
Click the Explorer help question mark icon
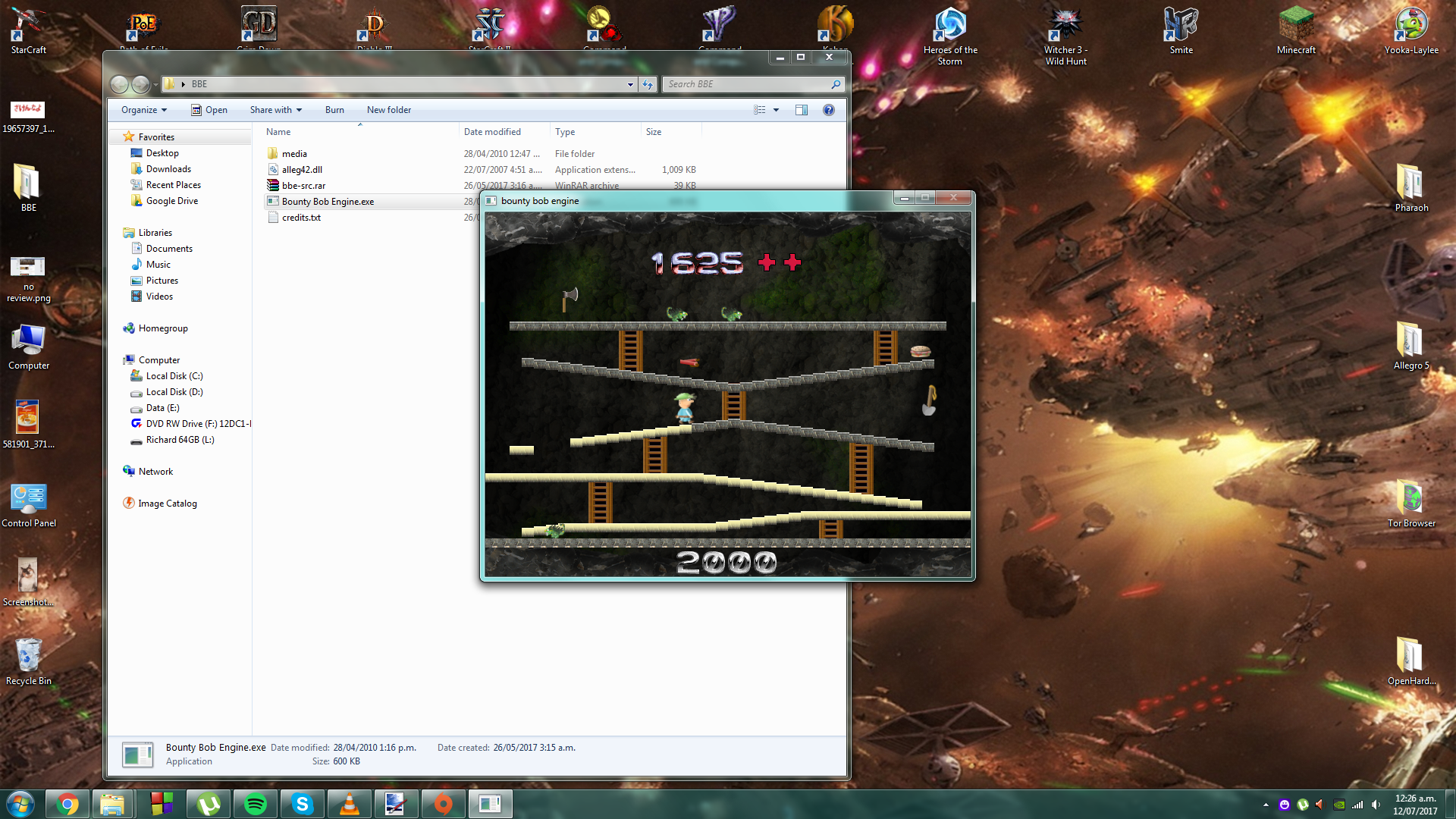coord(829,110)
